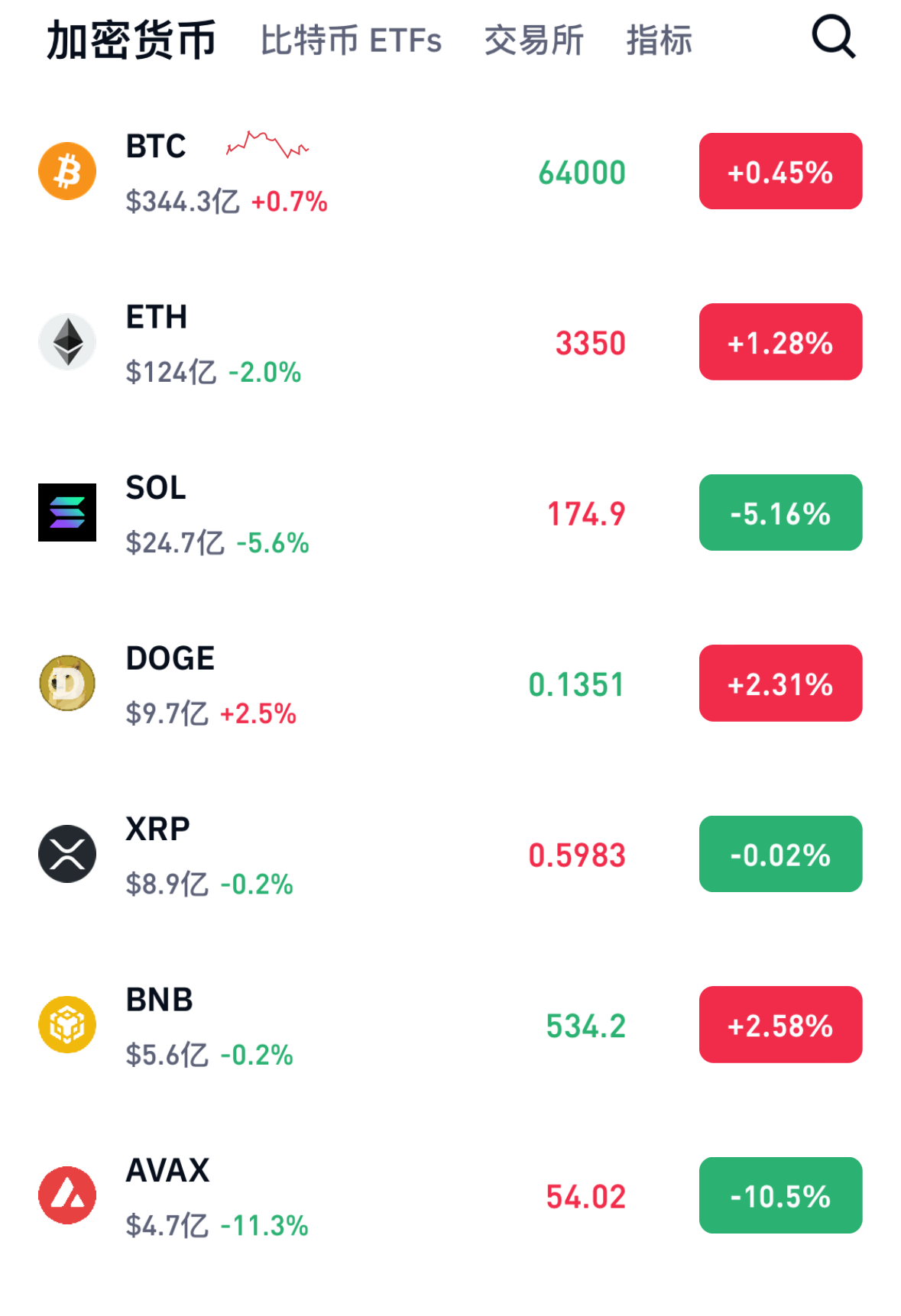Open the BTC mini sparkline chart

pos(267,144)
